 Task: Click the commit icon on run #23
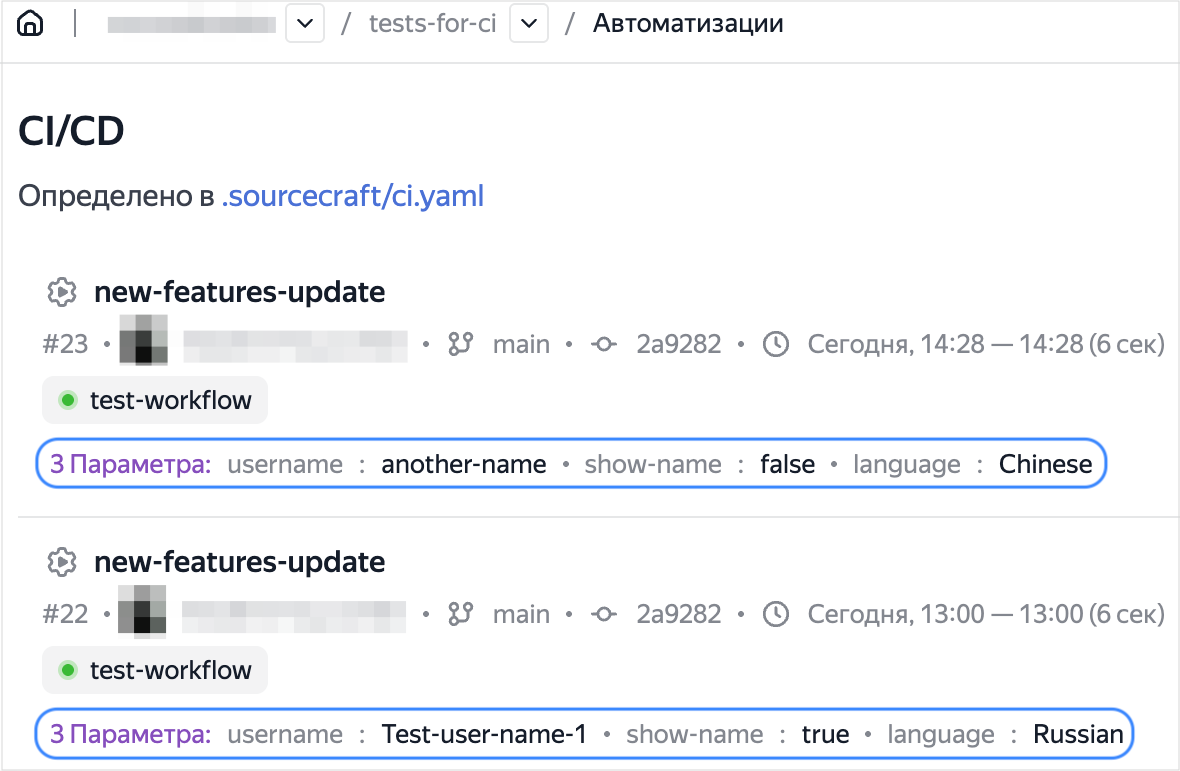coord(603,345)
